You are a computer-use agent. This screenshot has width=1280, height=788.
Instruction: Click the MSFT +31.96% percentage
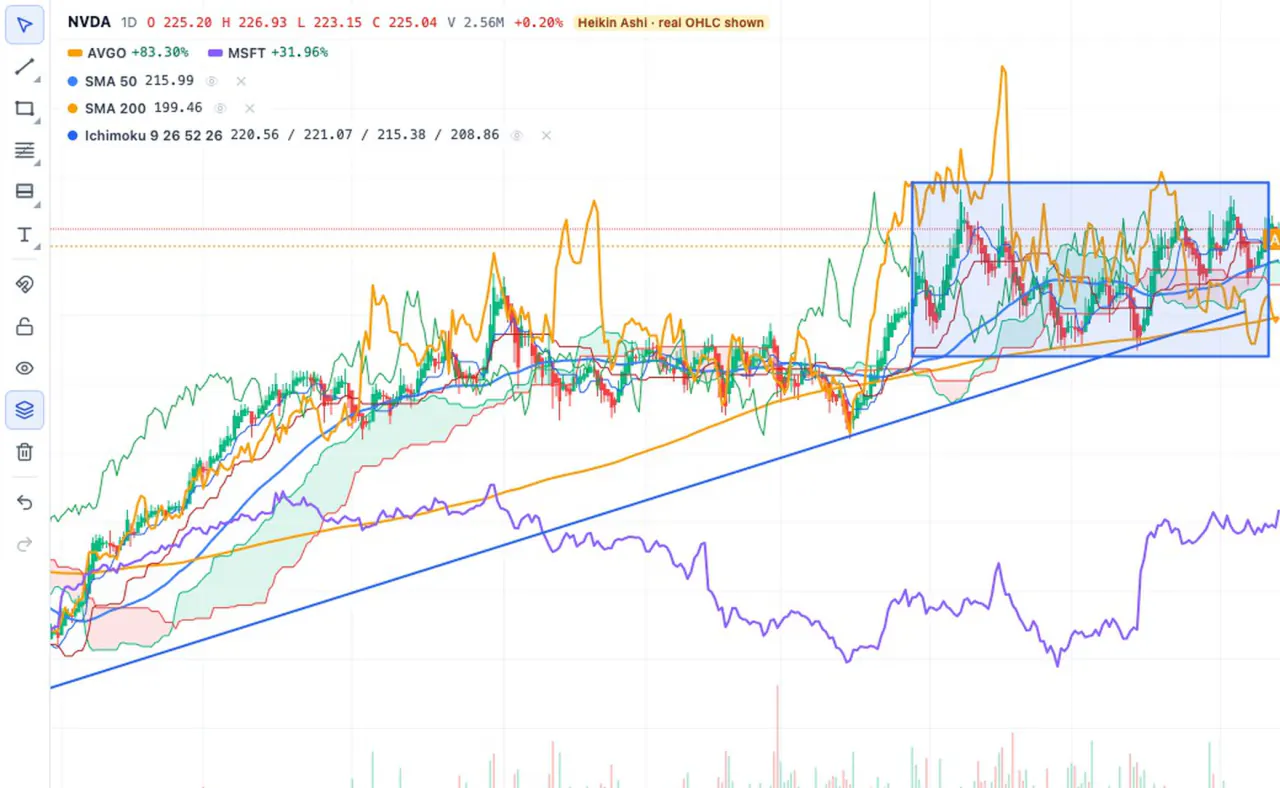coord(299,53)
